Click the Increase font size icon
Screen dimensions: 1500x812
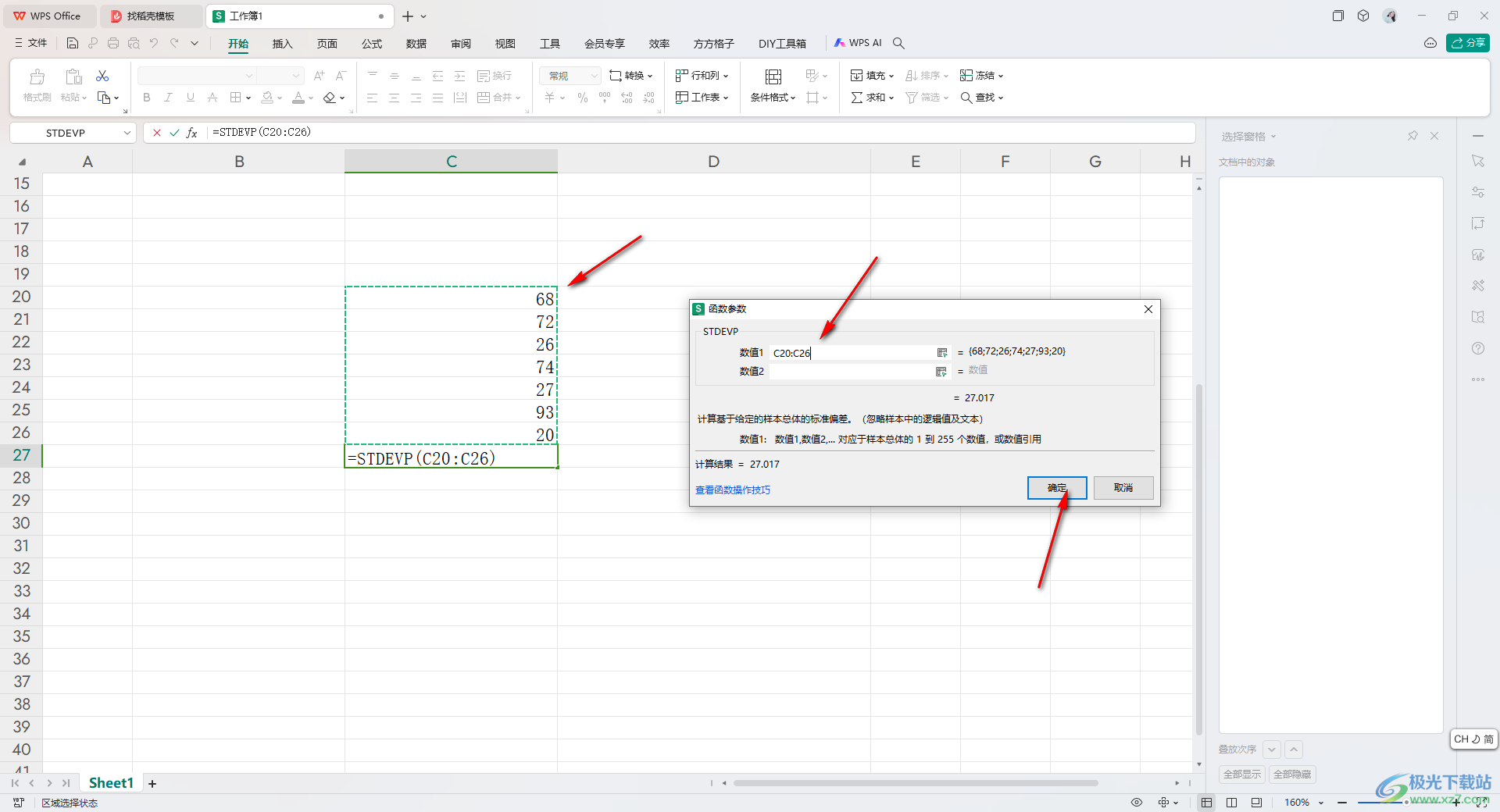click(319, 76)
